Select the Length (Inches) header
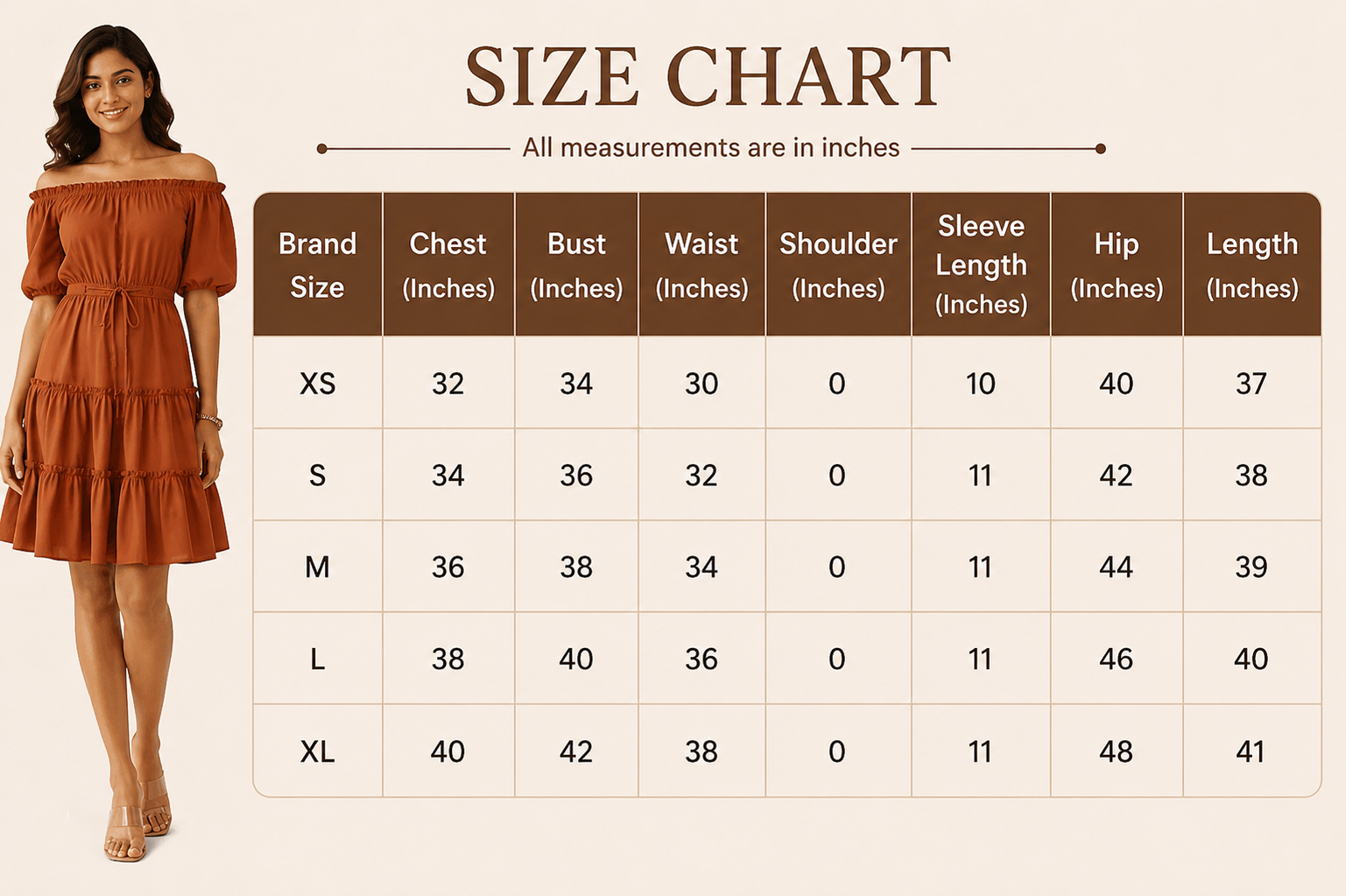The image size is (1346, 896). [x=1252, y=265]
